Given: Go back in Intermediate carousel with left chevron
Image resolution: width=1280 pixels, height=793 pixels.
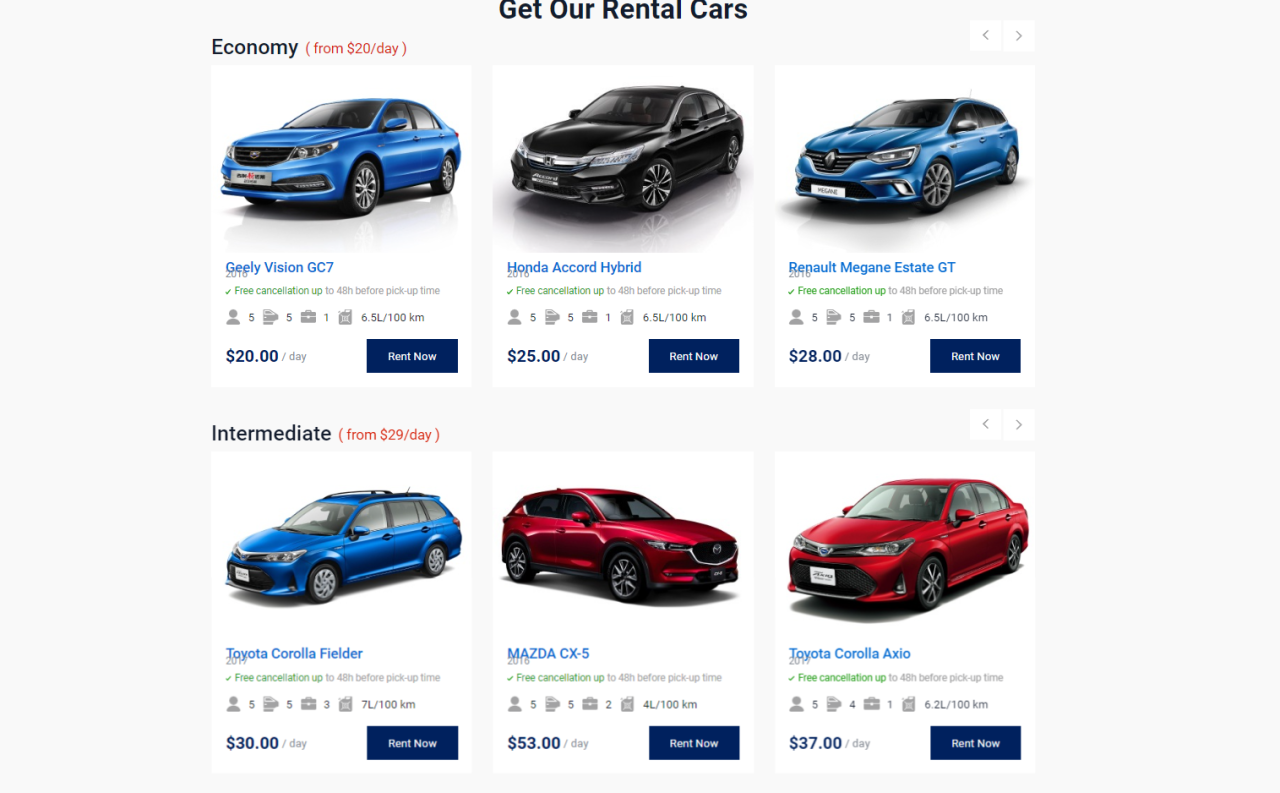Looking at the screenshot, I should click(985, 424).
